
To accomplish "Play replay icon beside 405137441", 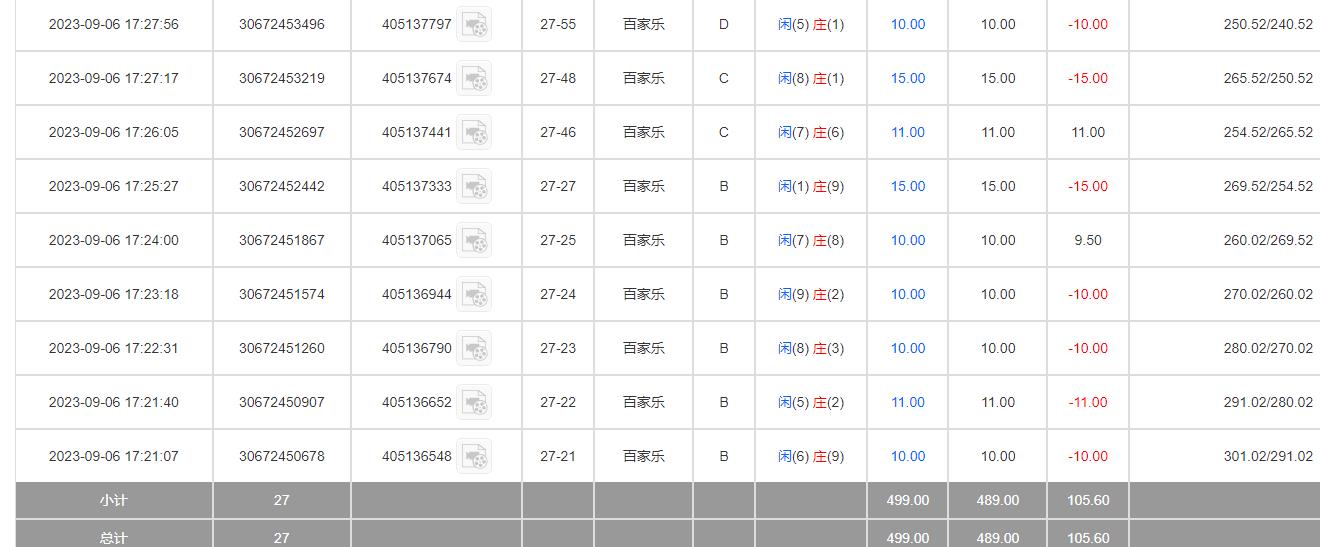I will coord(474,132).
